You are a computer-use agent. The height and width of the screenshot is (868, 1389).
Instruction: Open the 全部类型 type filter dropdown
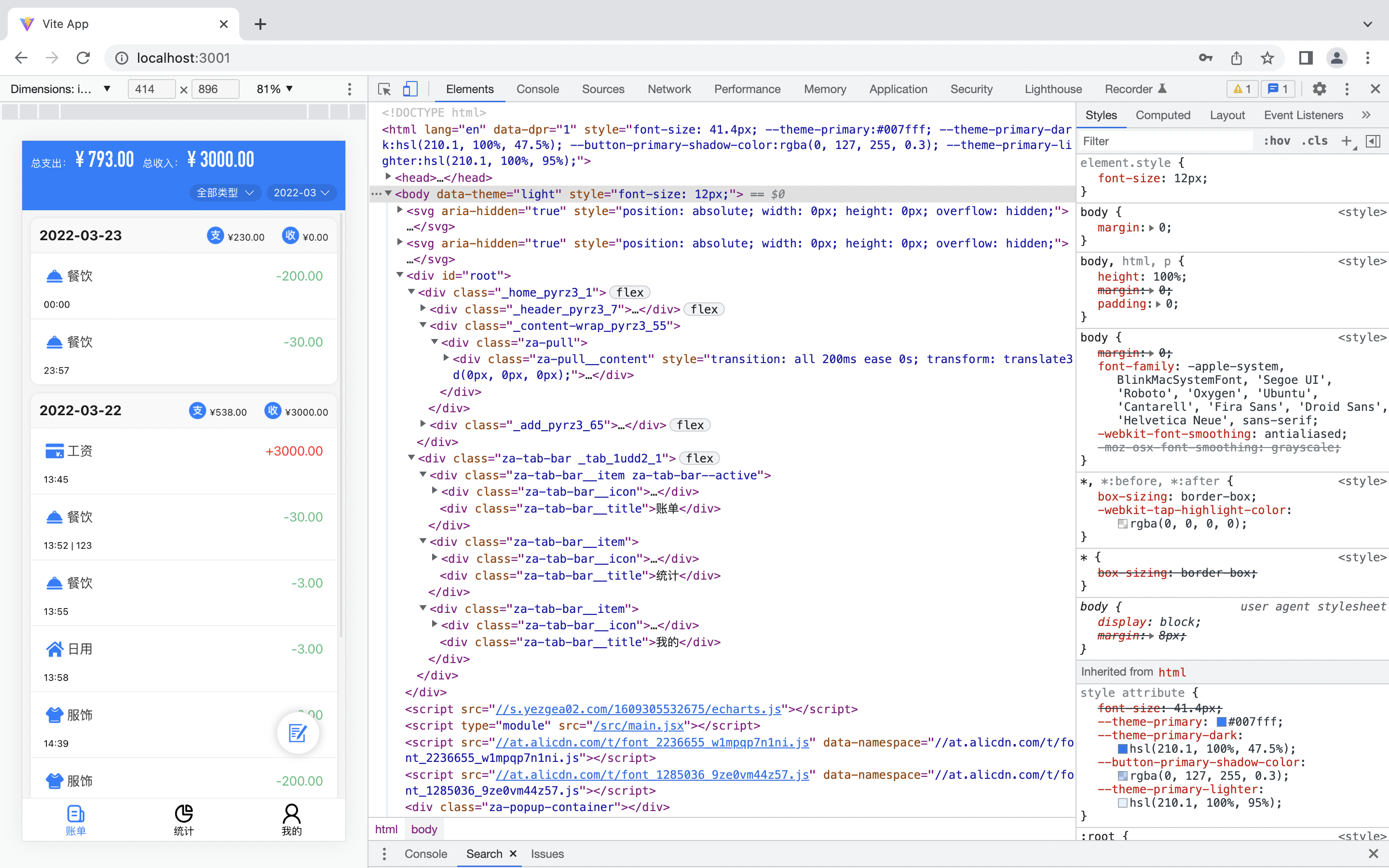pyautogui.click(x=225, y=193)
